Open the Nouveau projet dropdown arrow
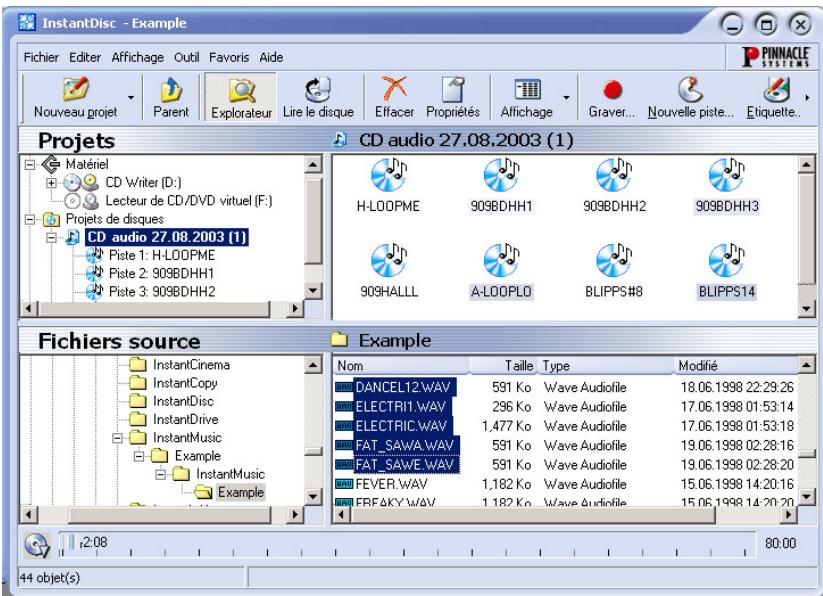The width and height of the screenshot is (823, 596). 131,98
